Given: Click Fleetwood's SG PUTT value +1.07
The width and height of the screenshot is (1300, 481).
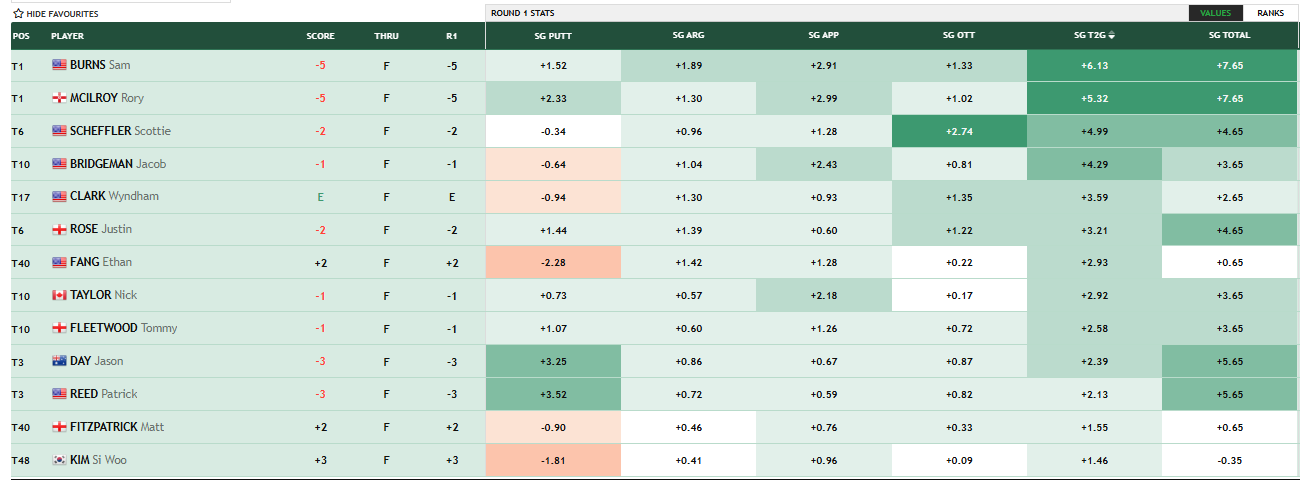Looking at the screenshot, I should [553, 328].
